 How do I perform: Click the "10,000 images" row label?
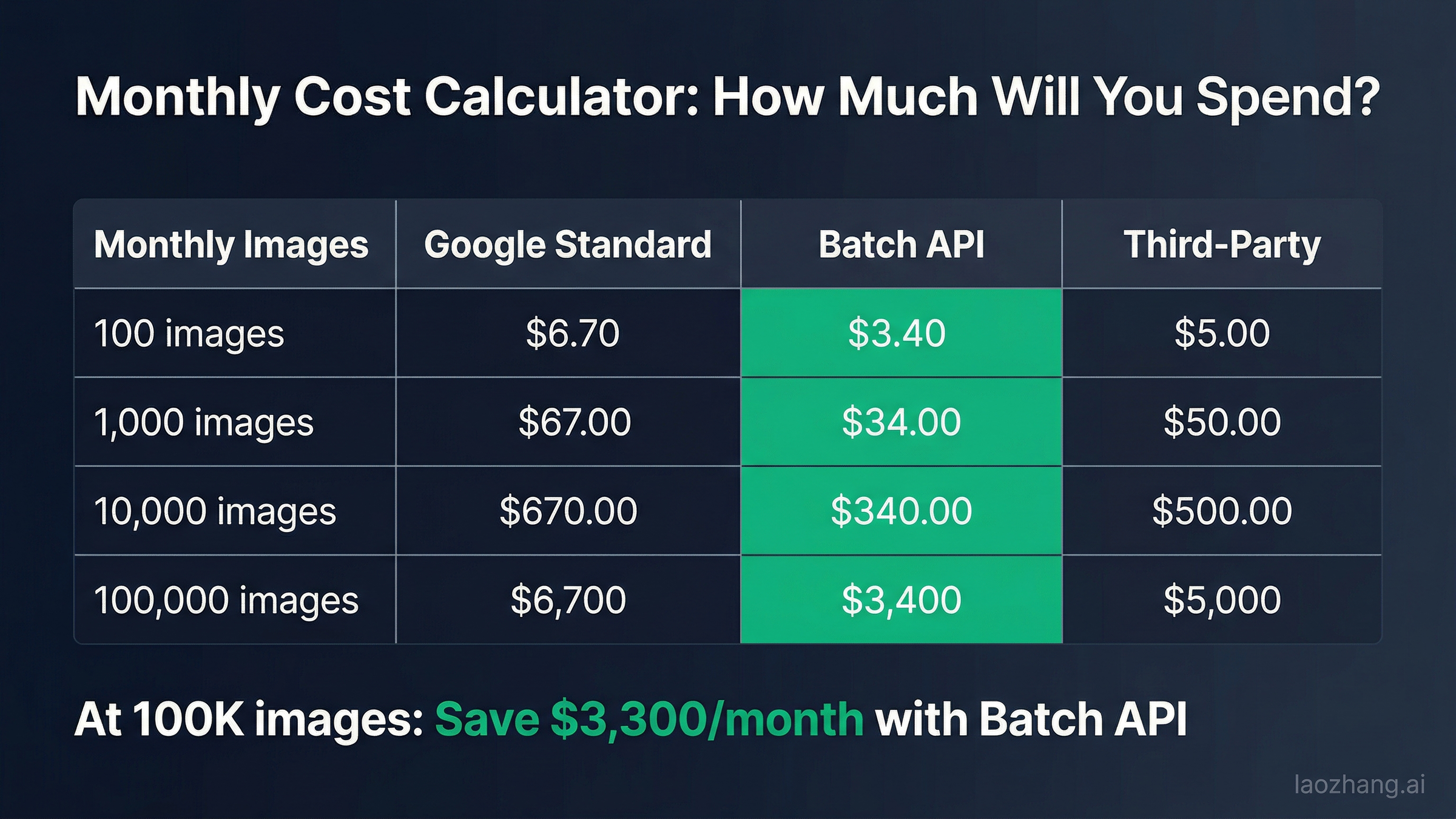pos(215,511)
